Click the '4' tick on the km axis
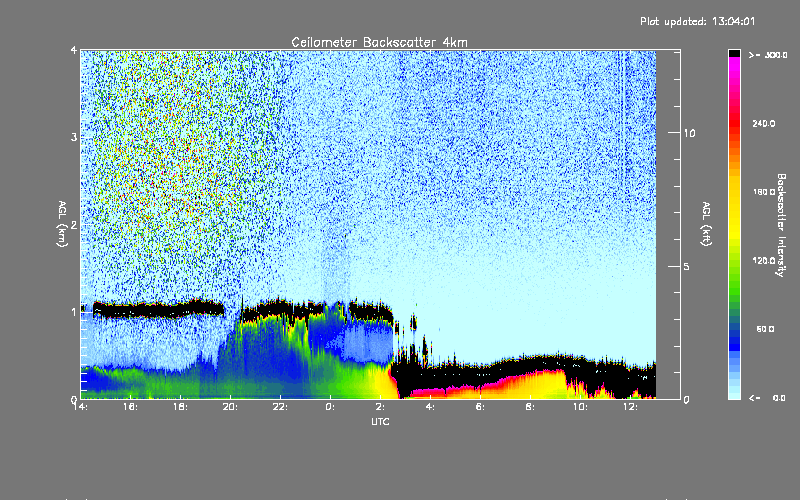 point(74,51)
